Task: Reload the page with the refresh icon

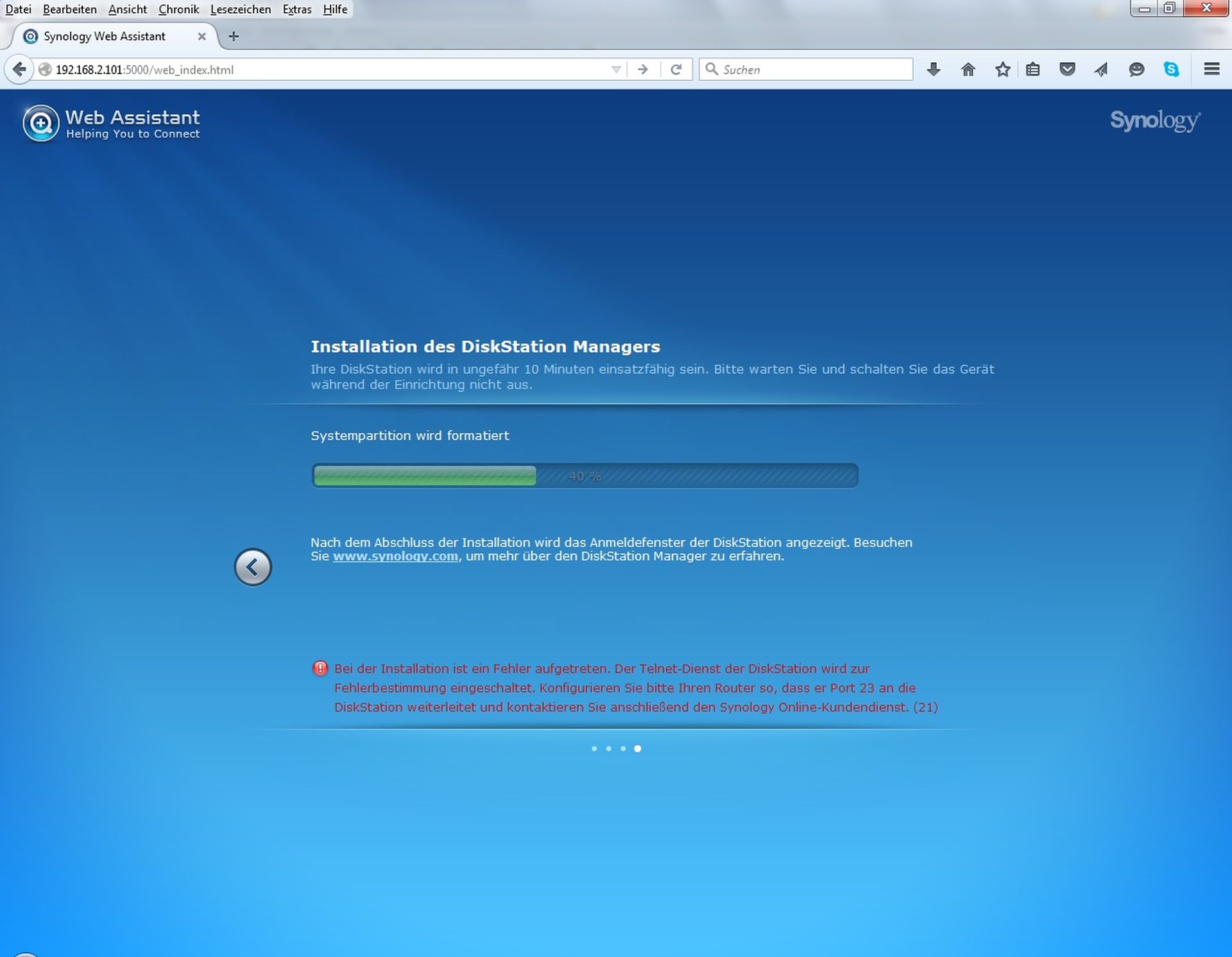Action: tap(676, 69)
